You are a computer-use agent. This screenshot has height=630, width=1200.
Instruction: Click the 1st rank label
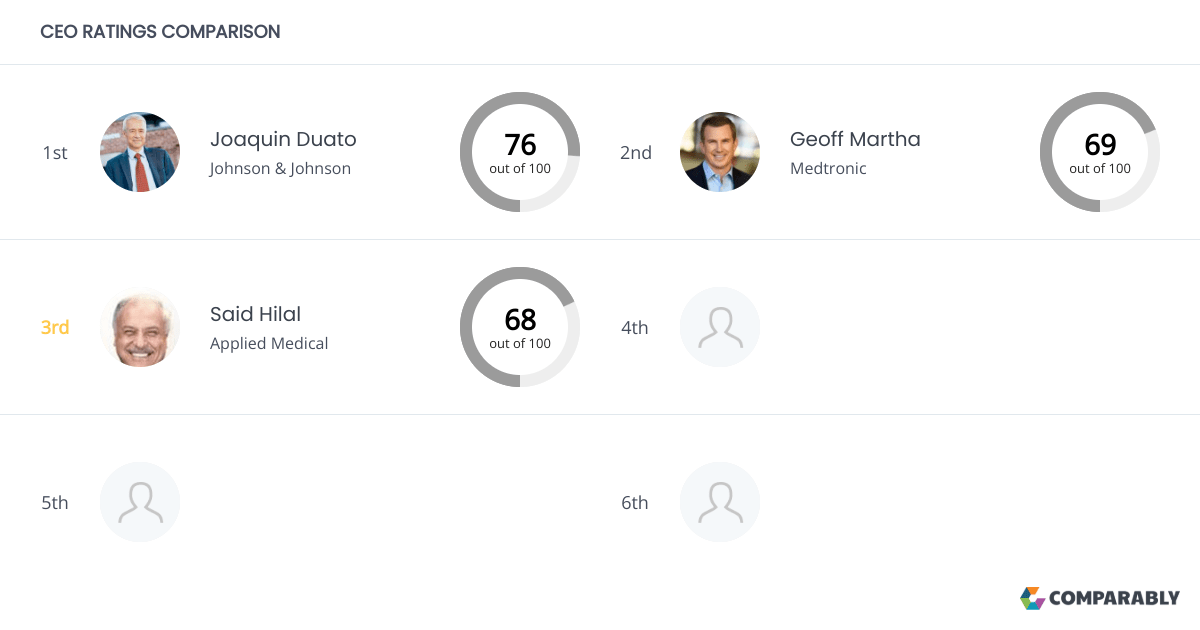pyautogui.click(x=55, y=153)
